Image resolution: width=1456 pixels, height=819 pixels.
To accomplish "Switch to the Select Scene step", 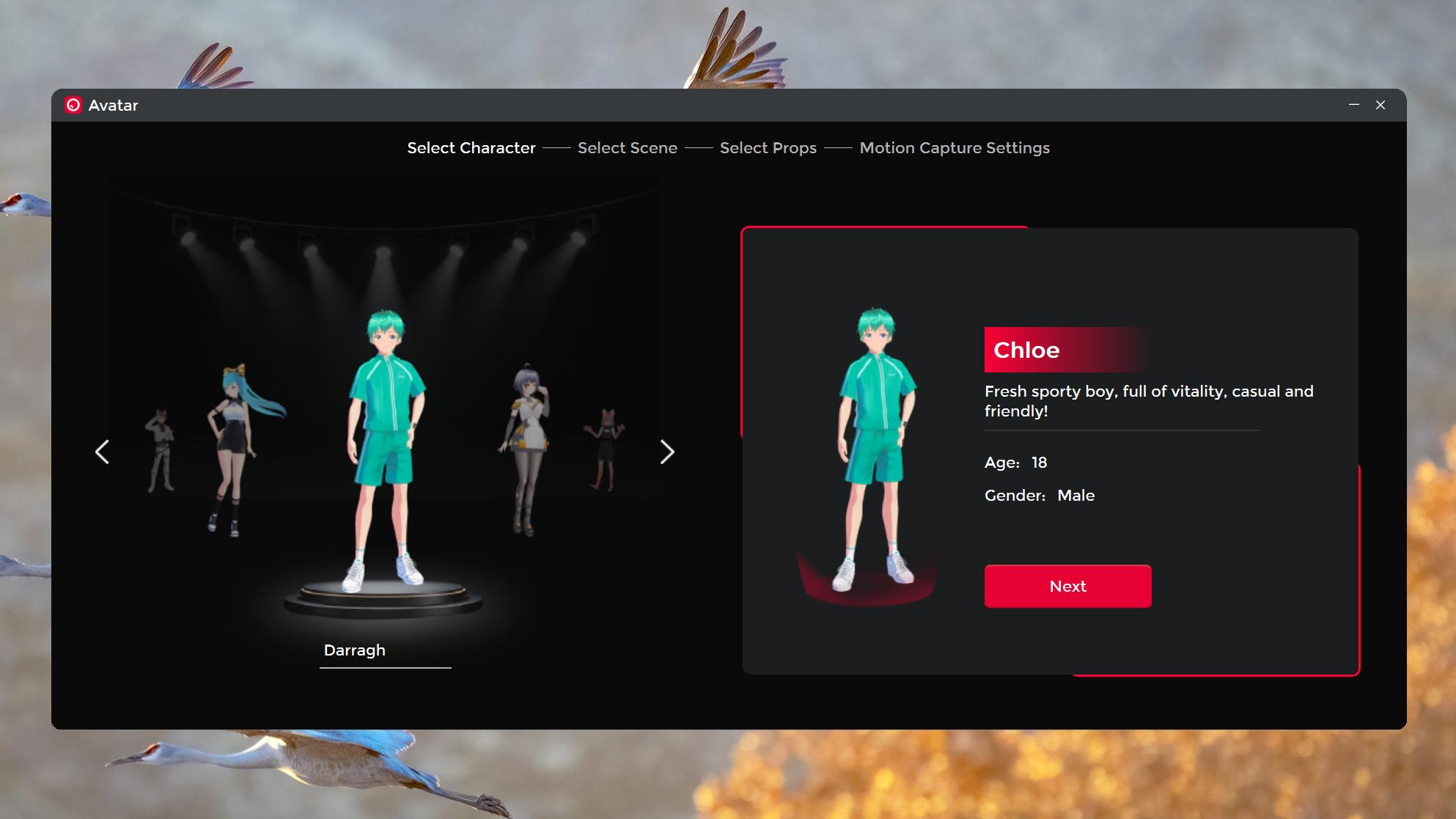I will [x=628, y=147].
